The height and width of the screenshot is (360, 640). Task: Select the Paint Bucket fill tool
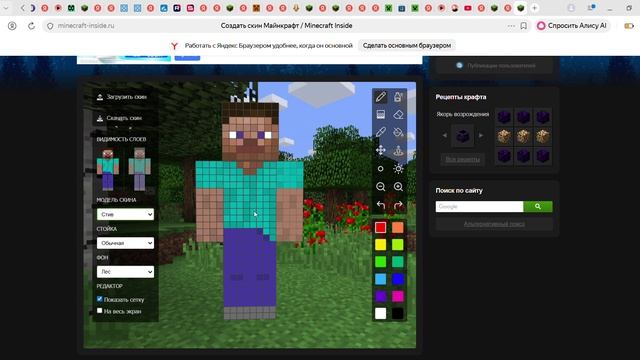[398, 132]
